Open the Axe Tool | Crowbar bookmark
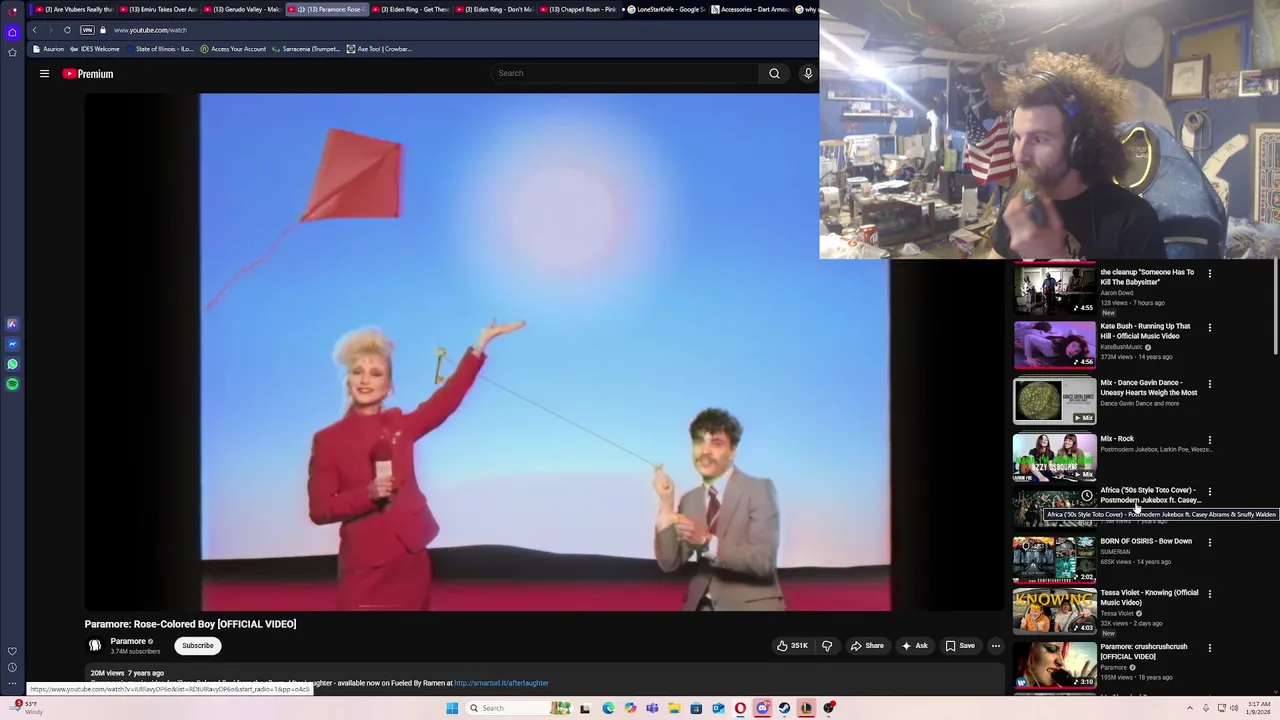Screen dimensions: 1280x720 pyautogui.click(x=379, y=49)
